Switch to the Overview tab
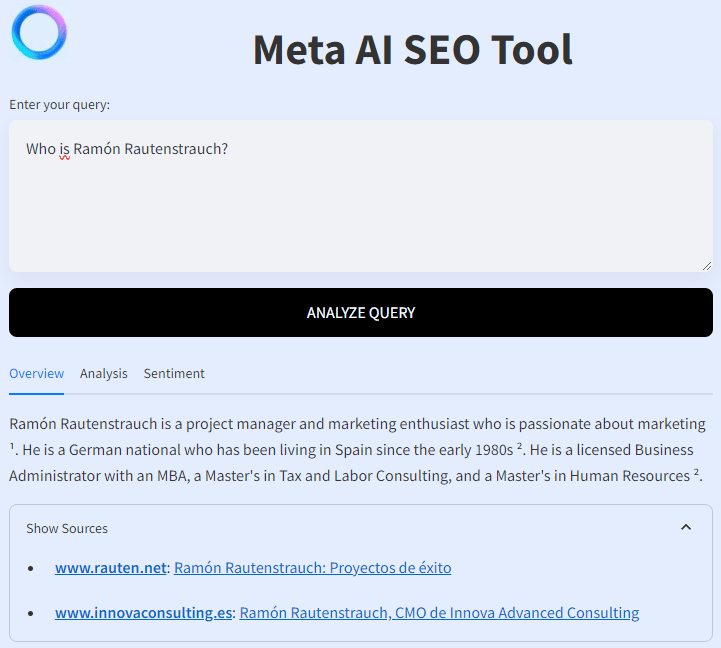Viewport: 721px width, 648px height. point(36,373)
